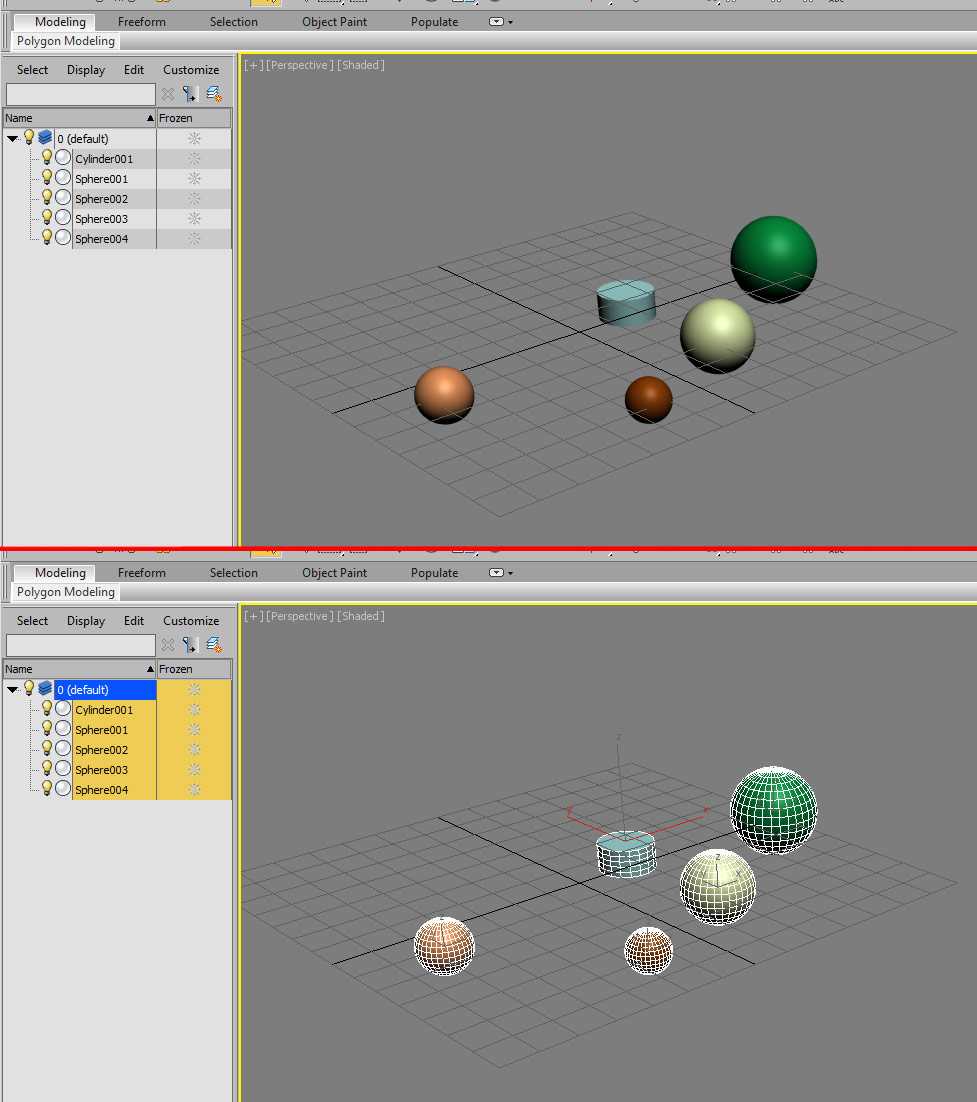This screenshot has height=1102, width=977.
Task: Switch to the Freeform ribbon tab in upper window
Action: [141, 22]
